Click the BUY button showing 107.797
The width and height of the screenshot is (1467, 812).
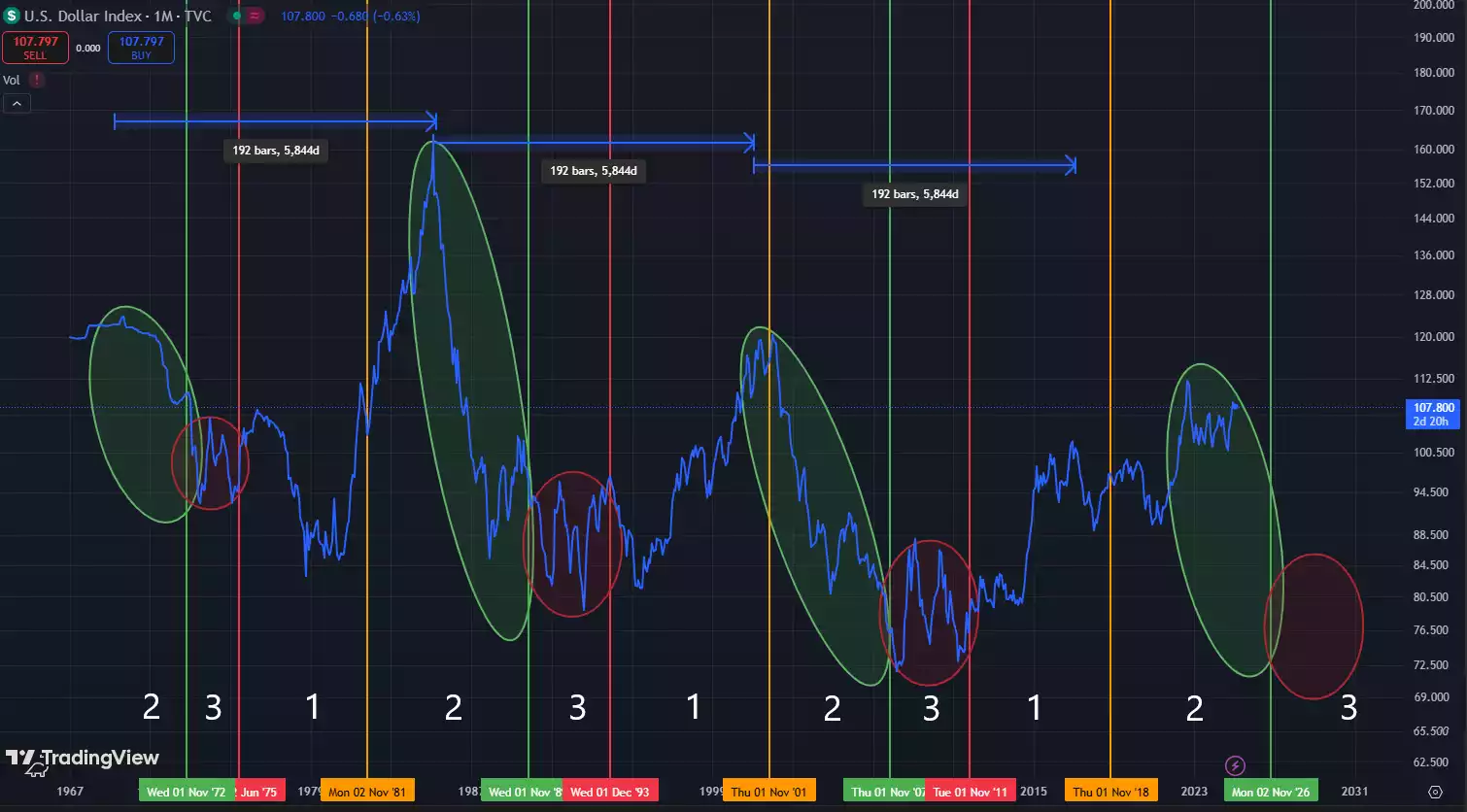click(140, 47)
